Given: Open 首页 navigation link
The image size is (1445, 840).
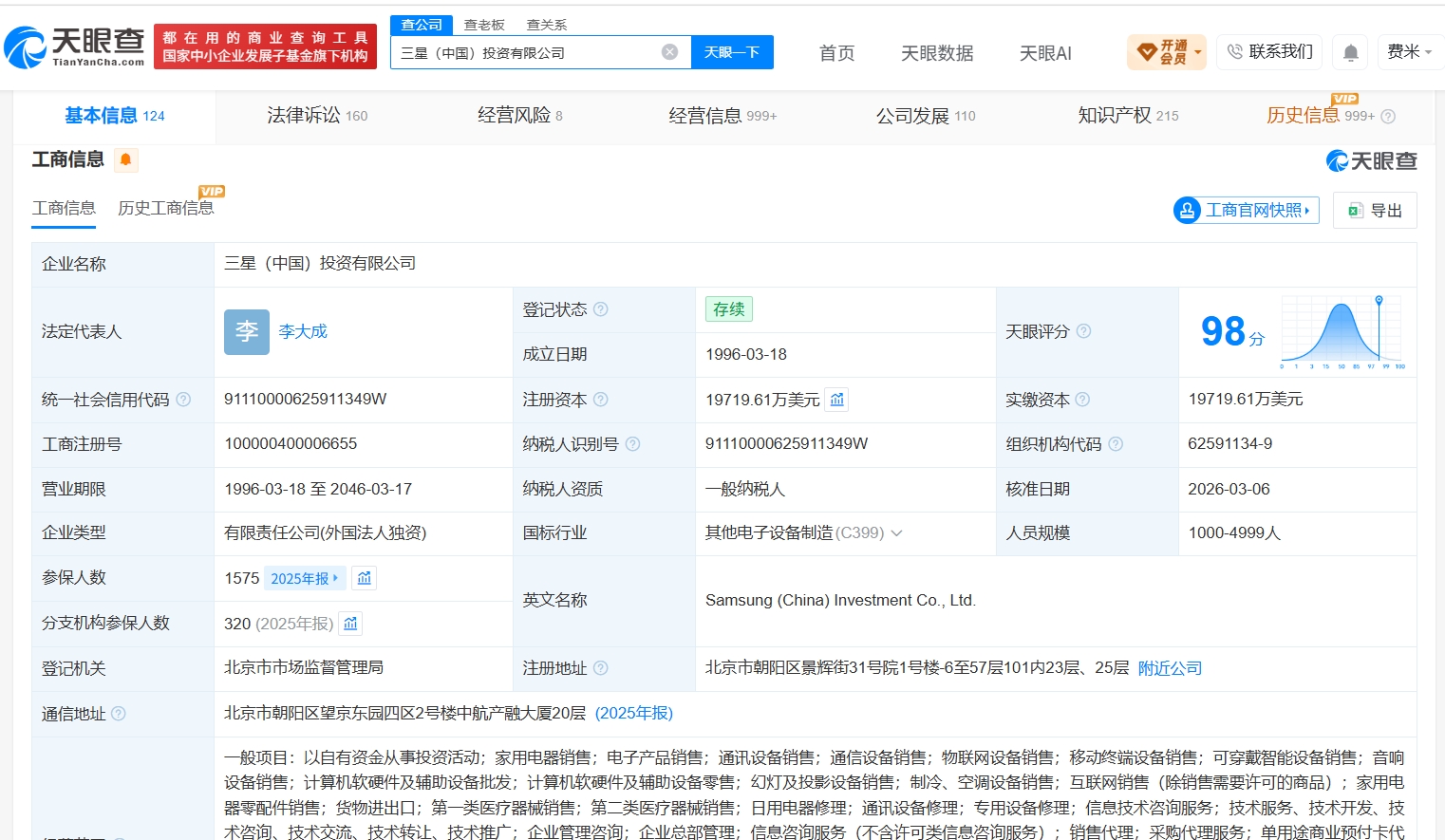Looking at the screenshot, I should (x=836, y=53).
